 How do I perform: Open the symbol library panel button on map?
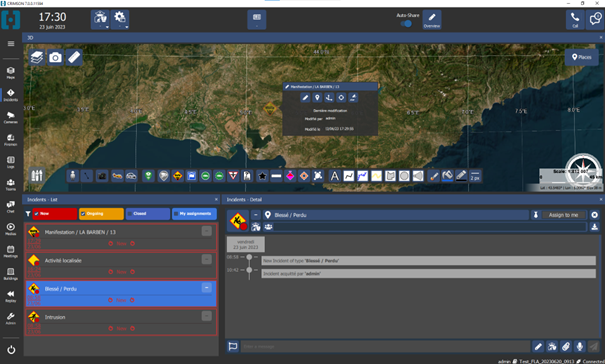37,176
